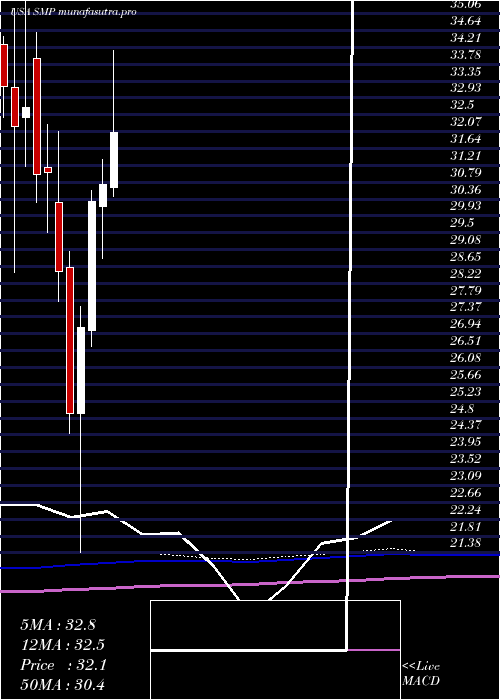Click the 32.93 price axis label
Viewport: 500px width, 700px height.
(466, 88)
